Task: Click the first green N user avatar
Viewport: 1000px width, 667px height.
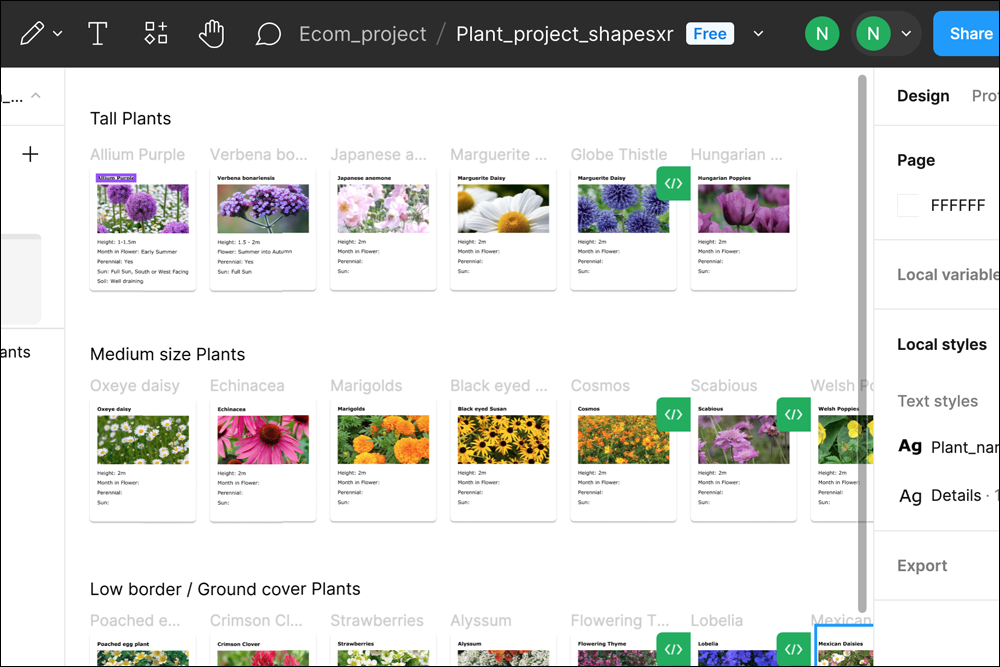Action: click(x=822, y=34)
